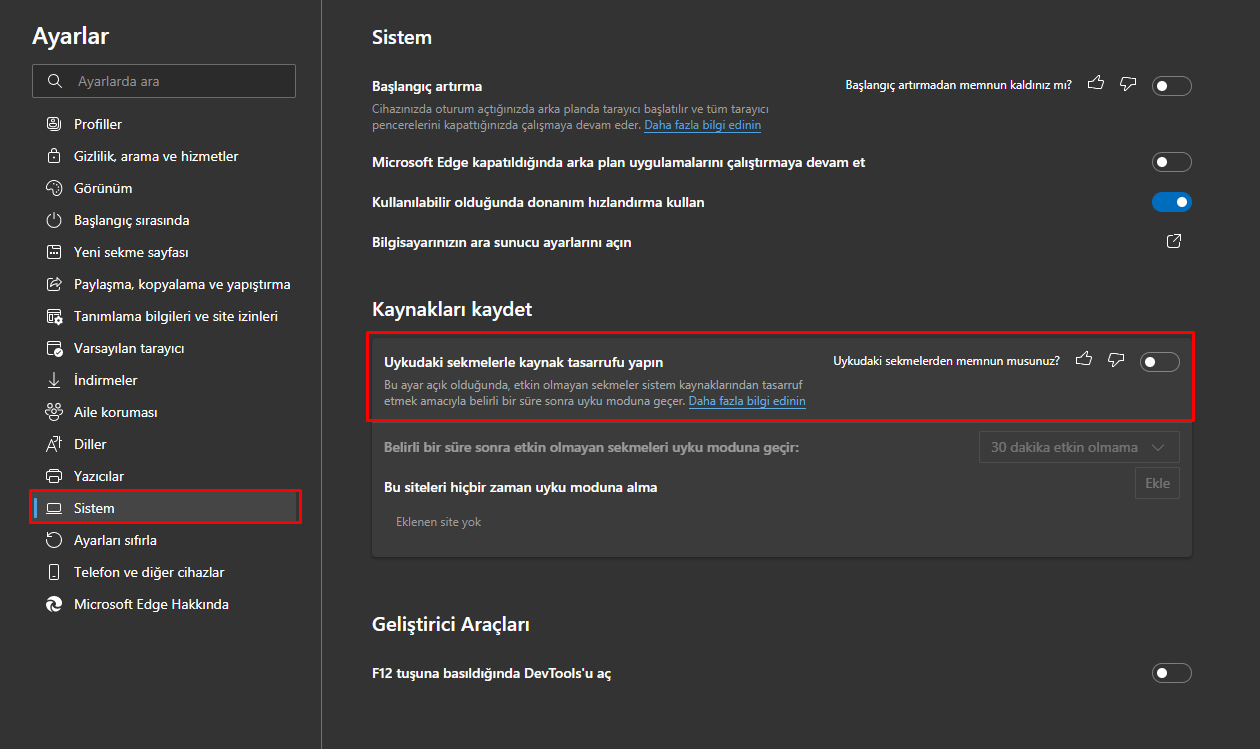Disable the hardware acceleration toggle
The height and width of the screenshot is (749, 1260).
[1171, 202]
